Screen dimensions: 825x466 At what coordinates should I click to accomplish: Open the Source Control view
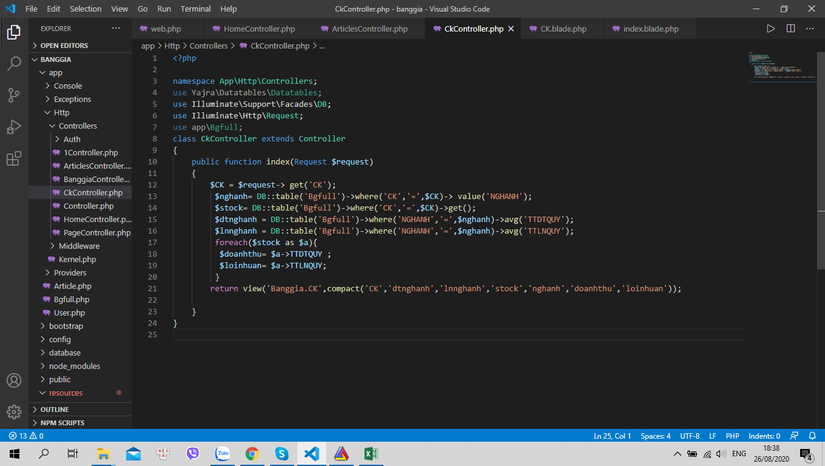pos(14,95)
